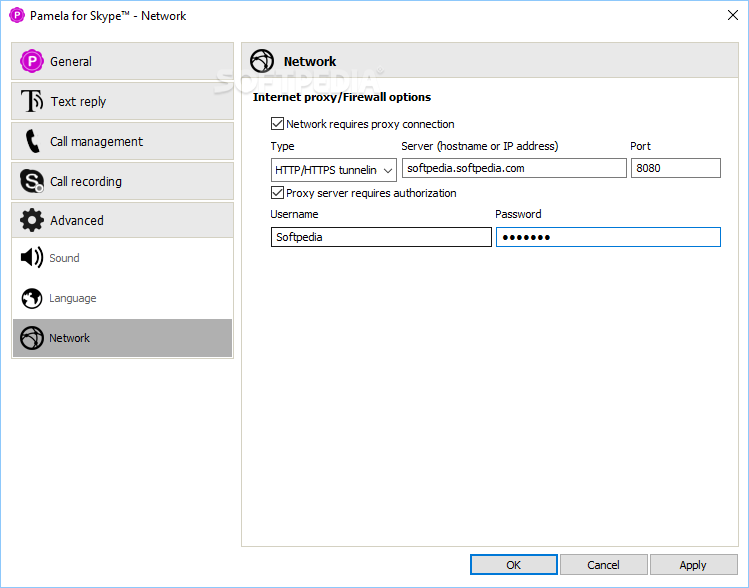Click the Server hostname input field

[514, 168]
